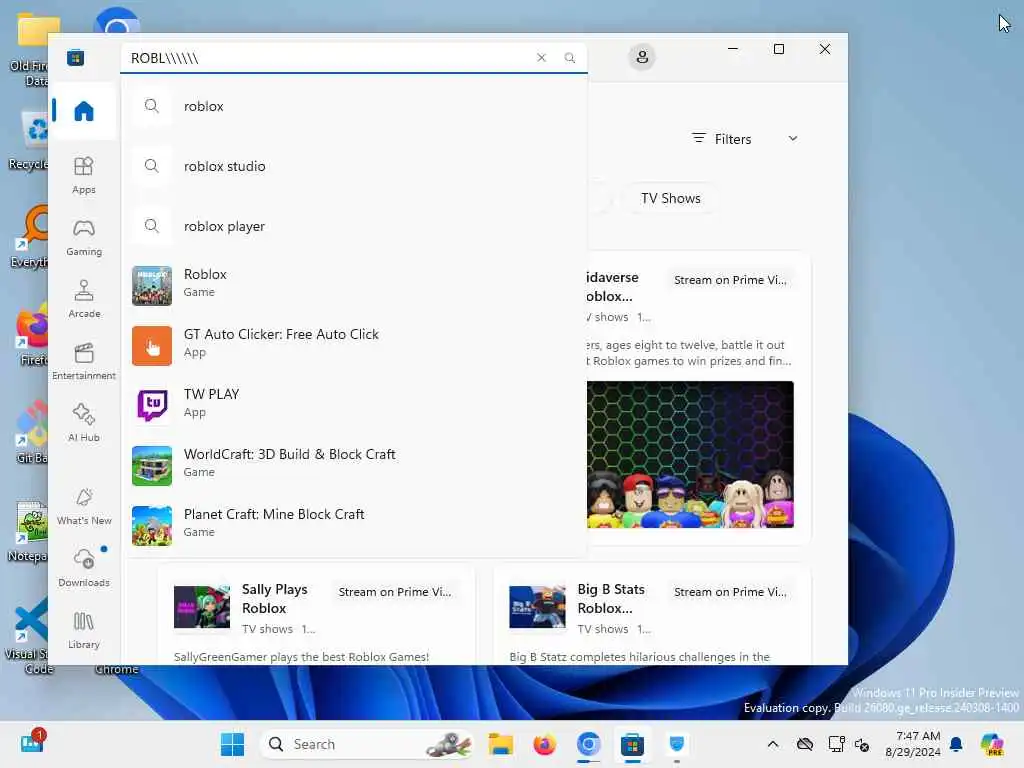Open What's New in sidebar
The image size is (1024, 768).
[x=84, y=506]
